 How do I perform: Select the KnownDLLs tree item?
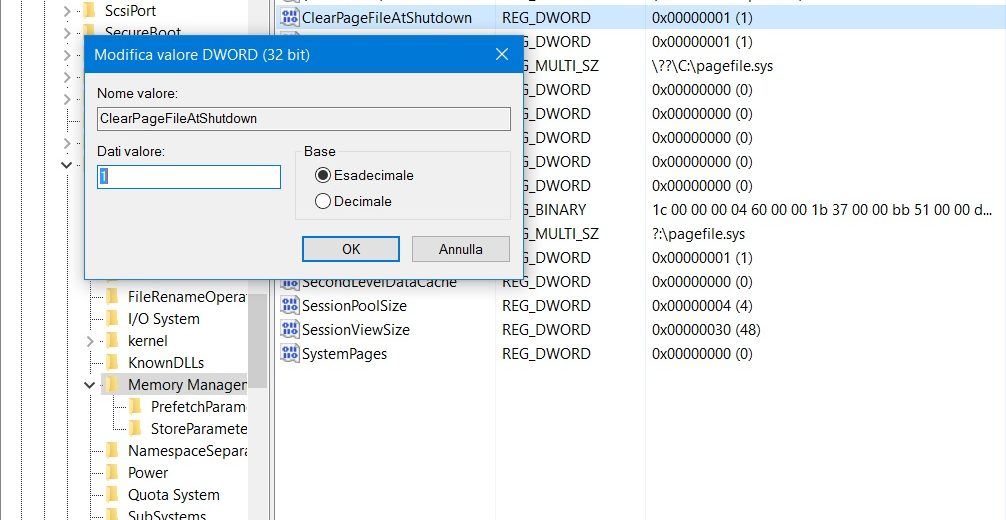(x=166, y=363)
